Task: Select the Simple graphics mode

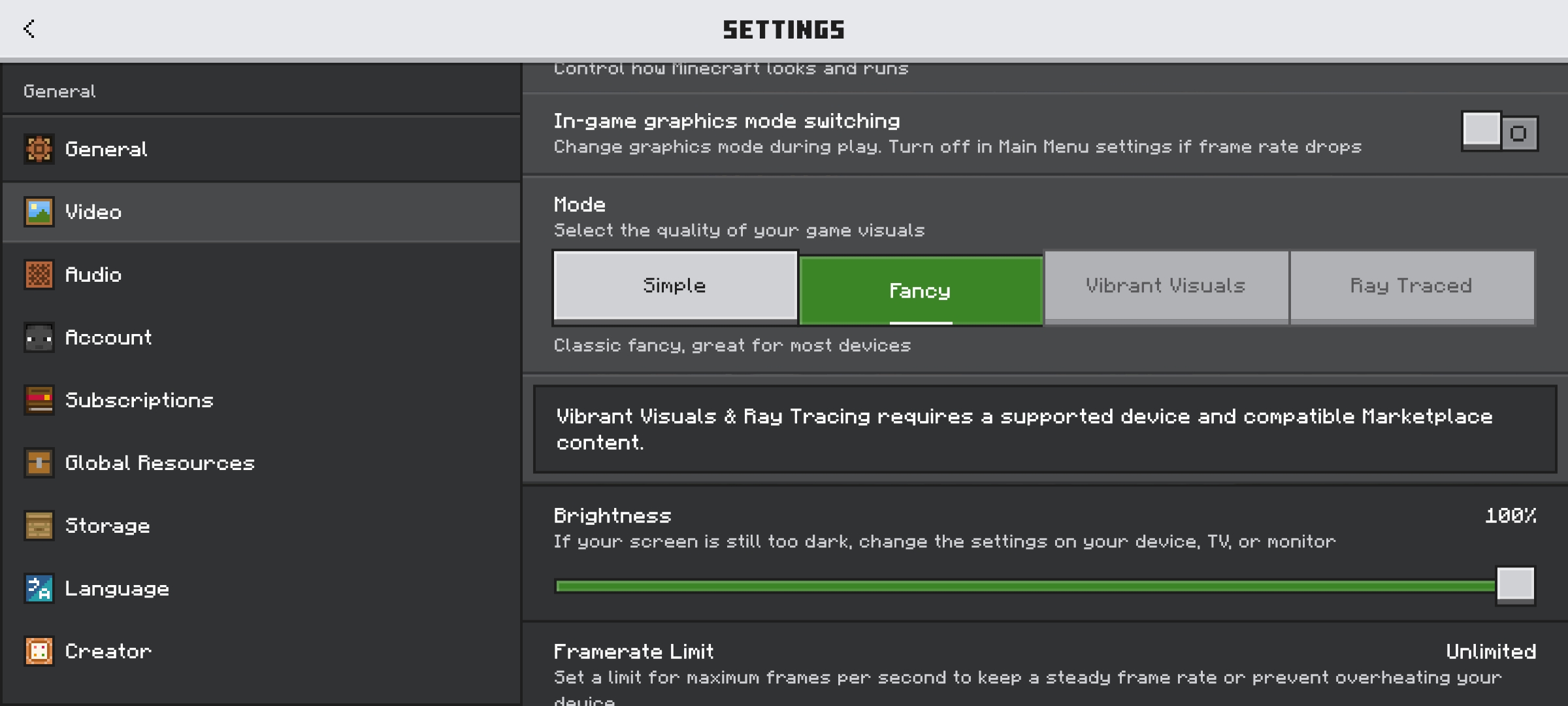Action: pos(675,287)
